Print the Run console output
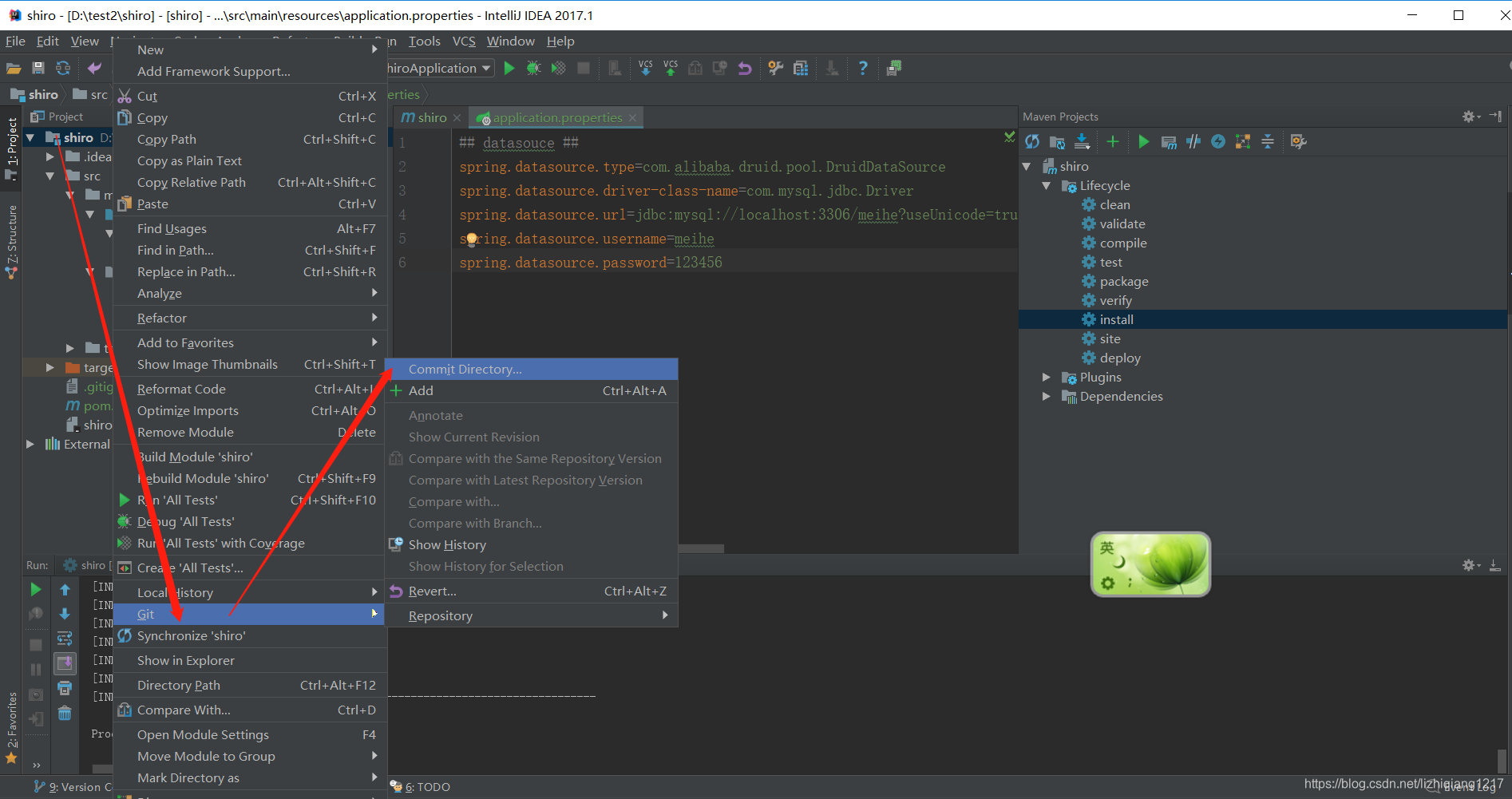 click(x=65, y=688)
